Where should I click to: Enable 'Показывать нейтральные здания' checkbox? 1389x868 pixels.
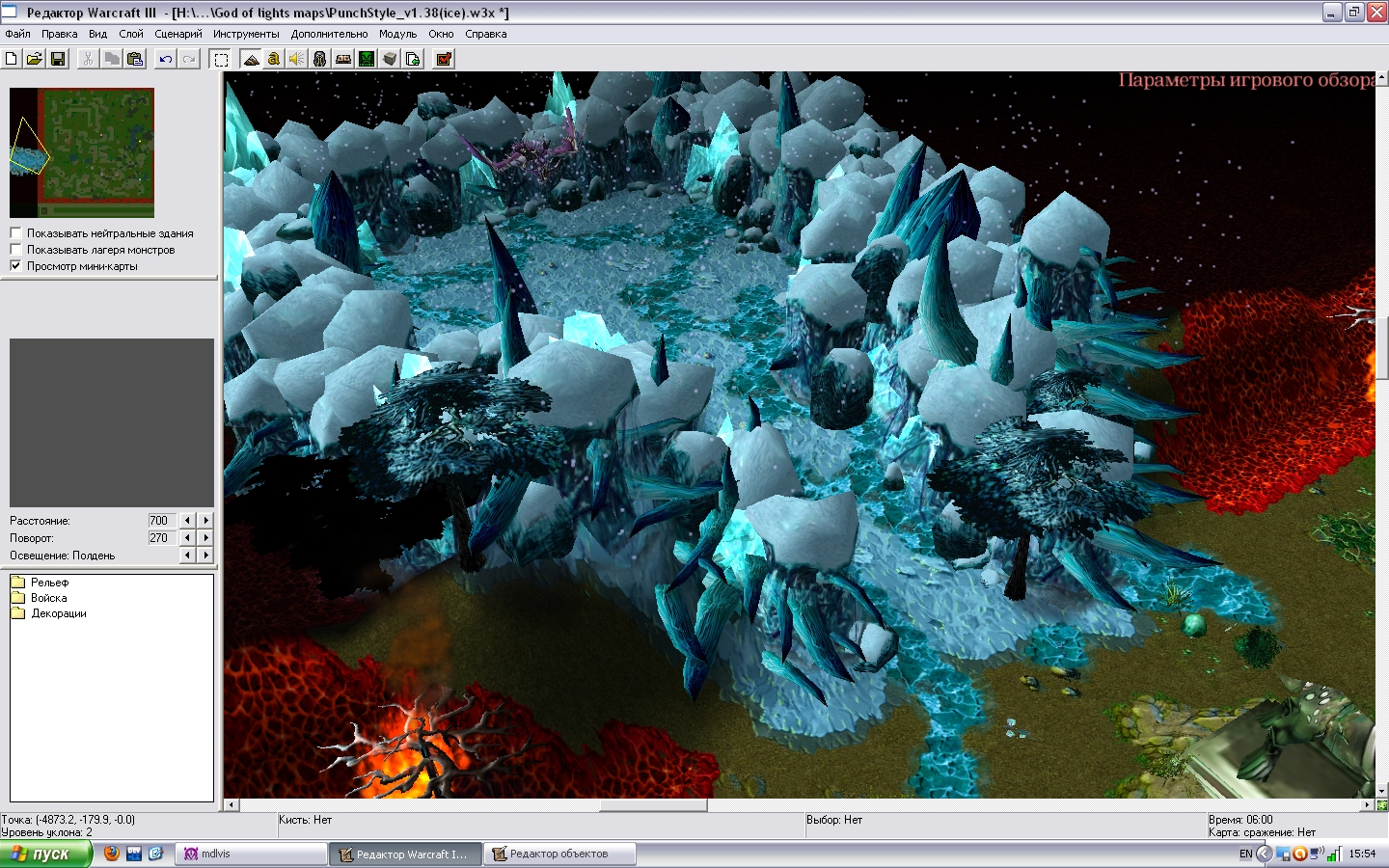[x=15, y=233]
